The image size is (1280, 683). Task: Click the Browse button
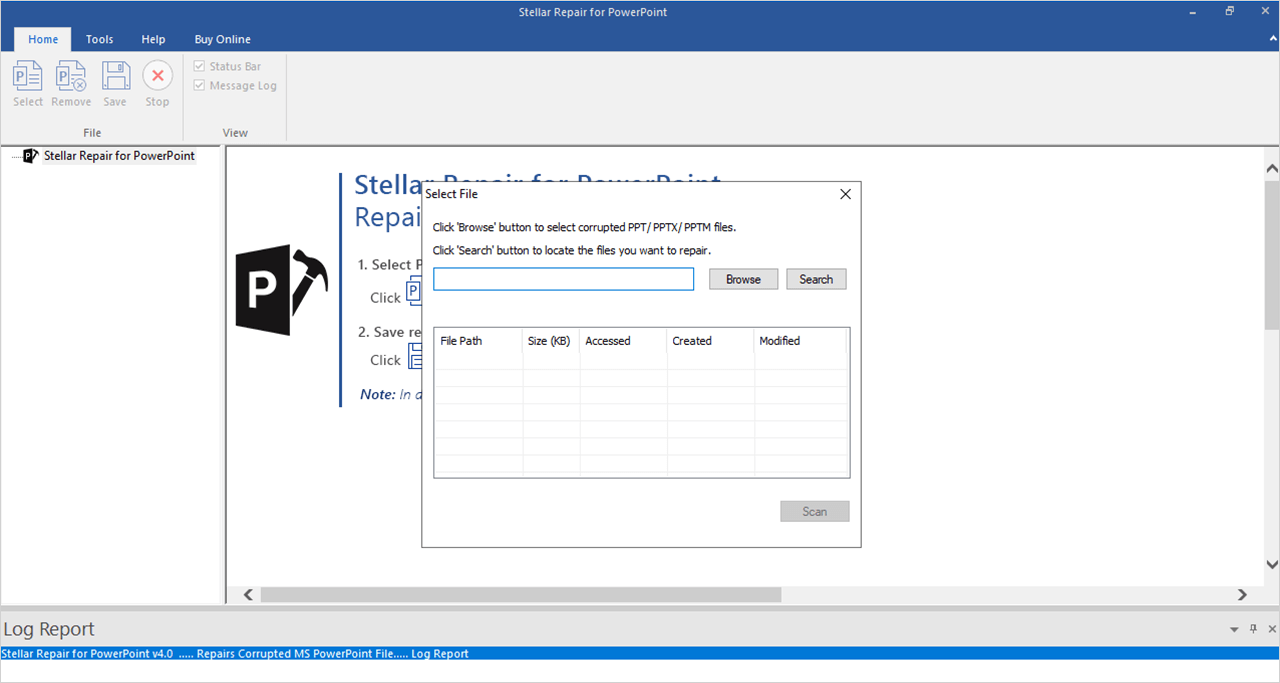tap(743, 279)
